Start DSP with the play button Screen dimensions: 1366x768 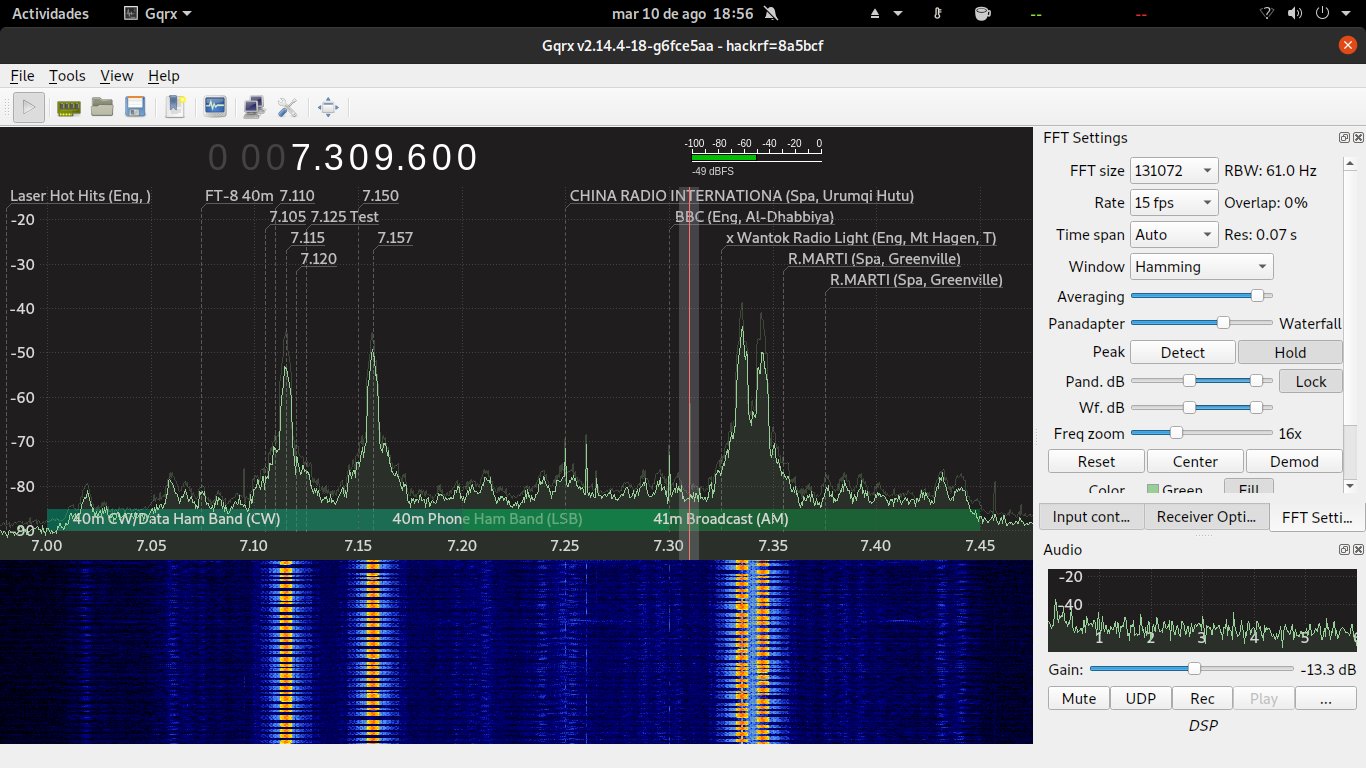click(29, 106)
